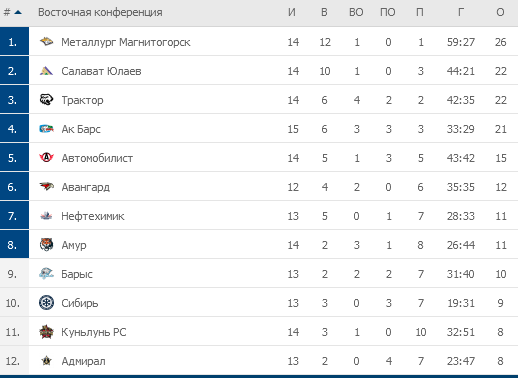Sort by the ВО overtime wins header

(356, 12)
